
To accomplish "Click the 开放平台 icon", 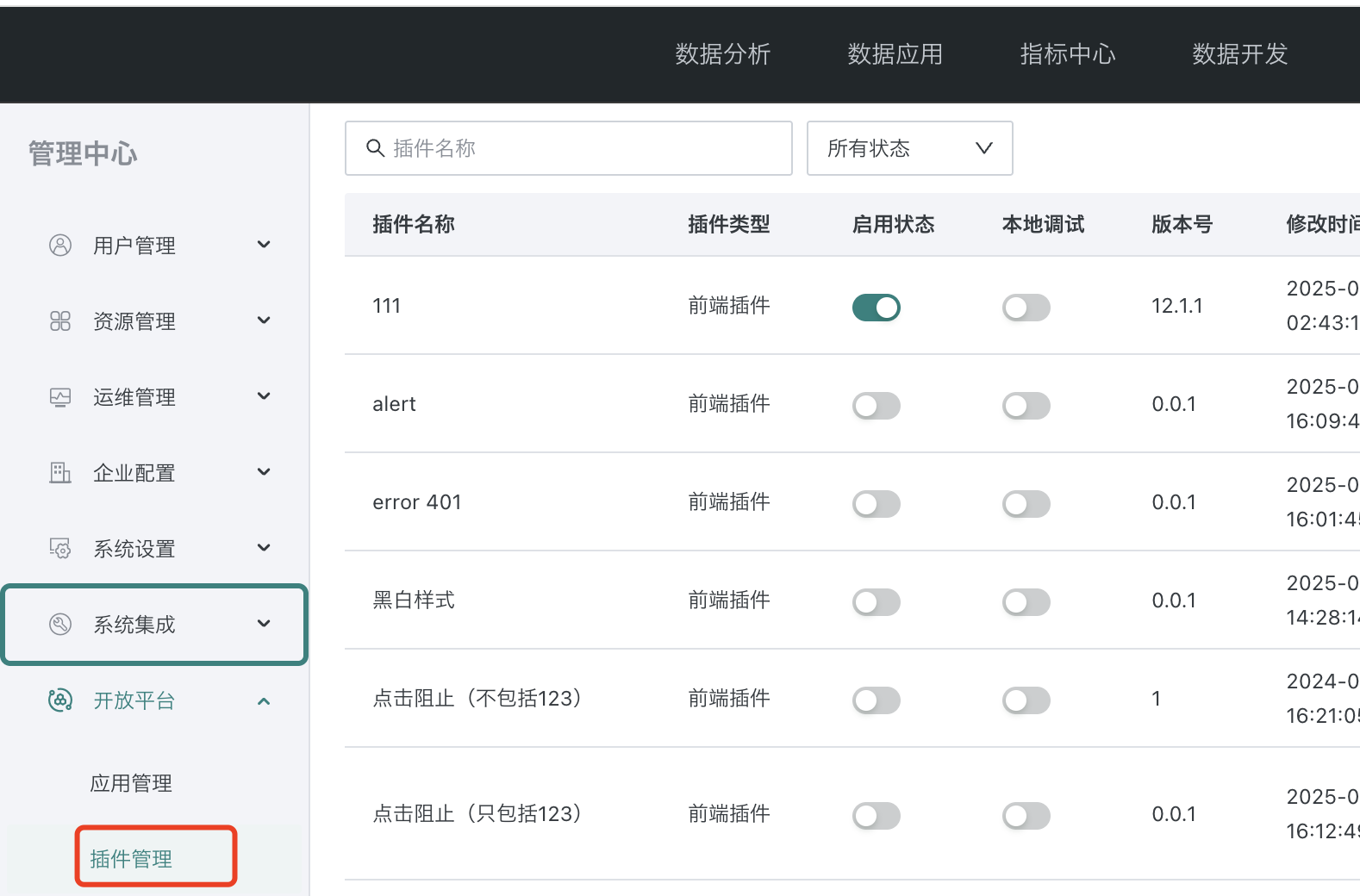I will 60,700.
